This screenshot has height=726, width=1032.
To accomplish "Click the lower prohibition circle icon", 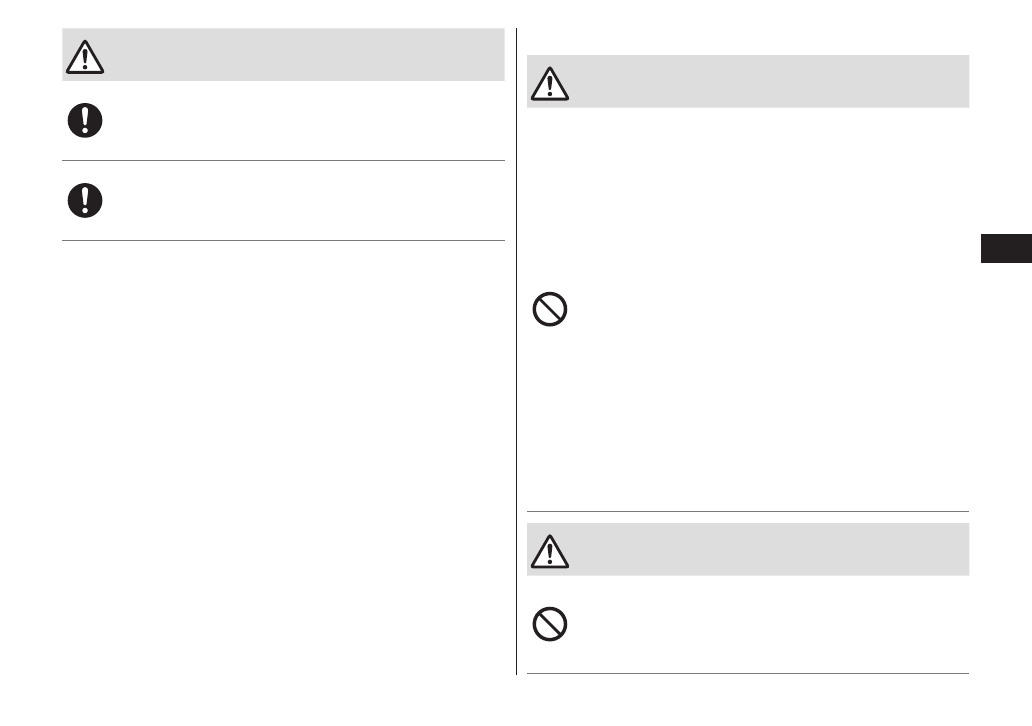I will pyautogui.click(x=550, y=625).
